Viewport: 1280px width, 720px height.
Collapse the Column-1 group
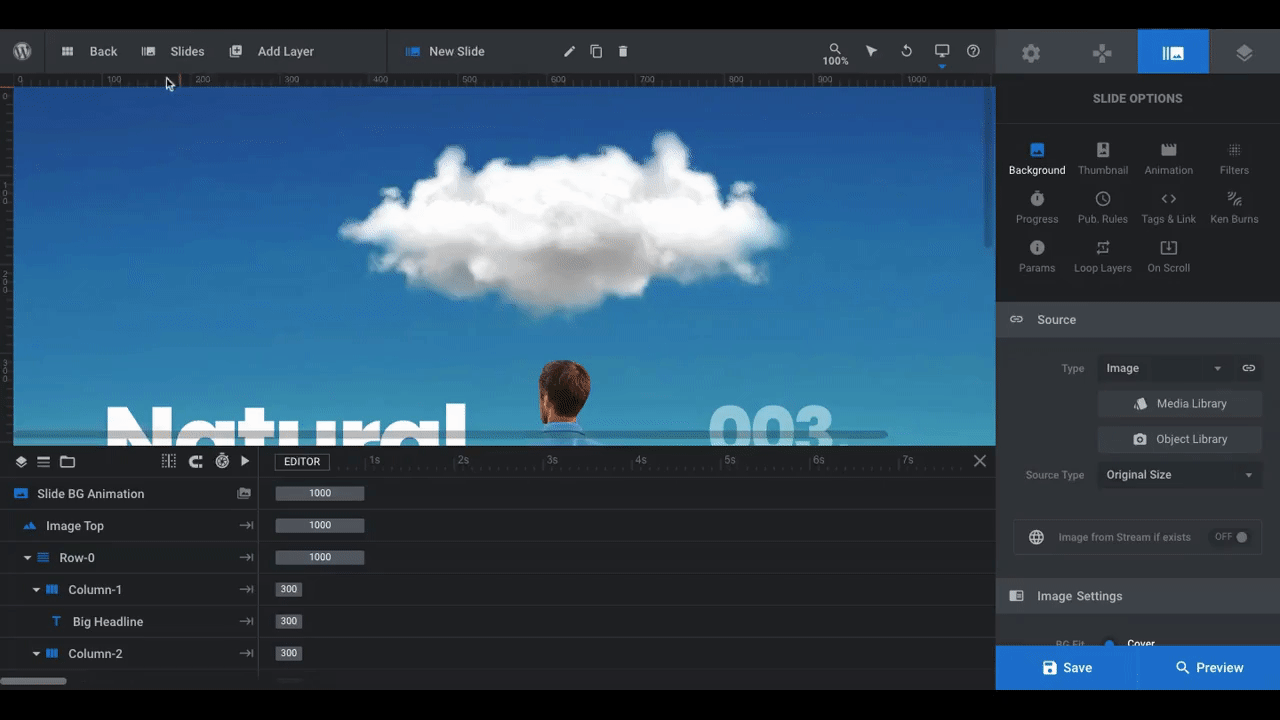click(x=37, y=590)
